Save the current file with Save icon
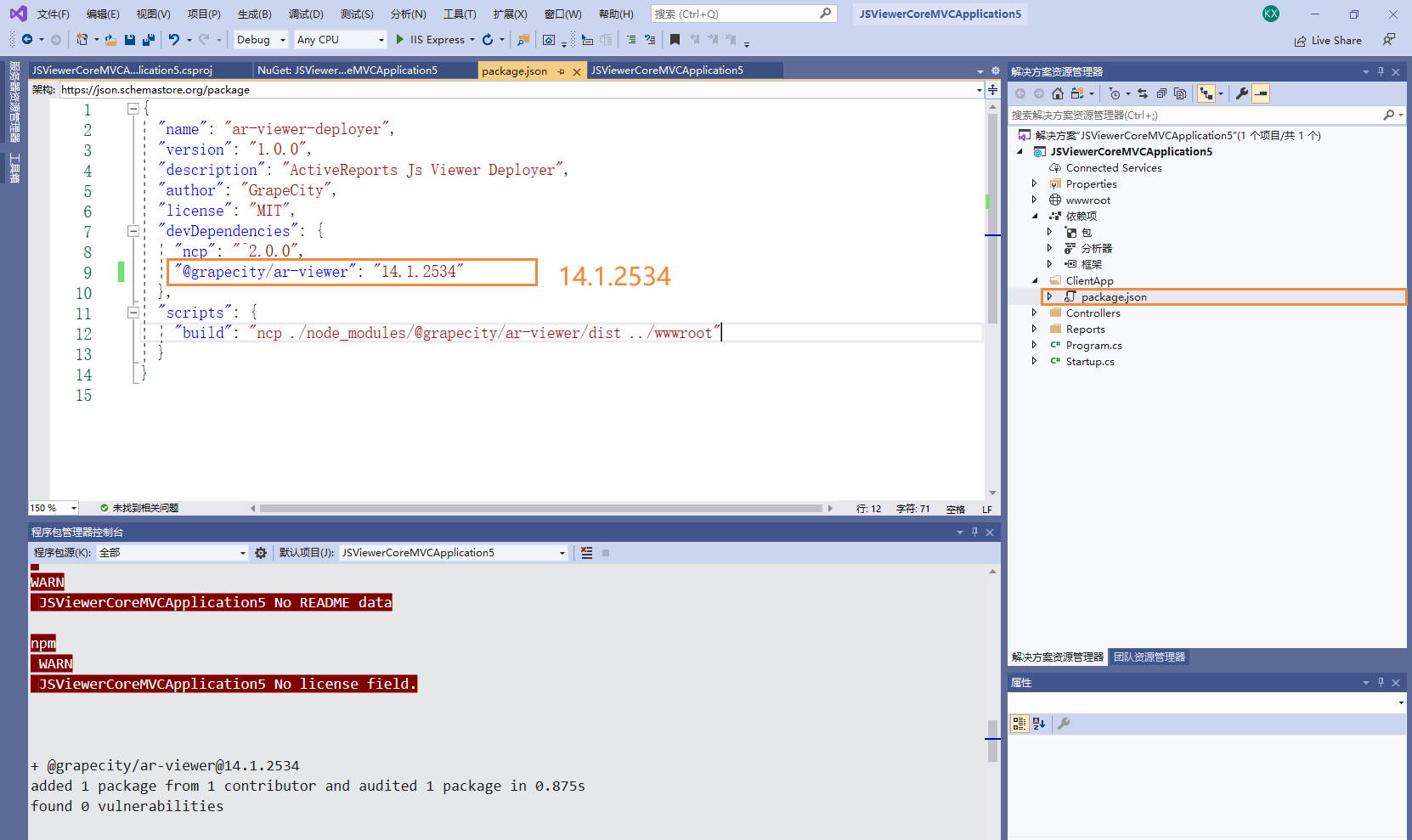Image resolution: width=1412 pixels, height=840 pixels. [x=130, y=40]
